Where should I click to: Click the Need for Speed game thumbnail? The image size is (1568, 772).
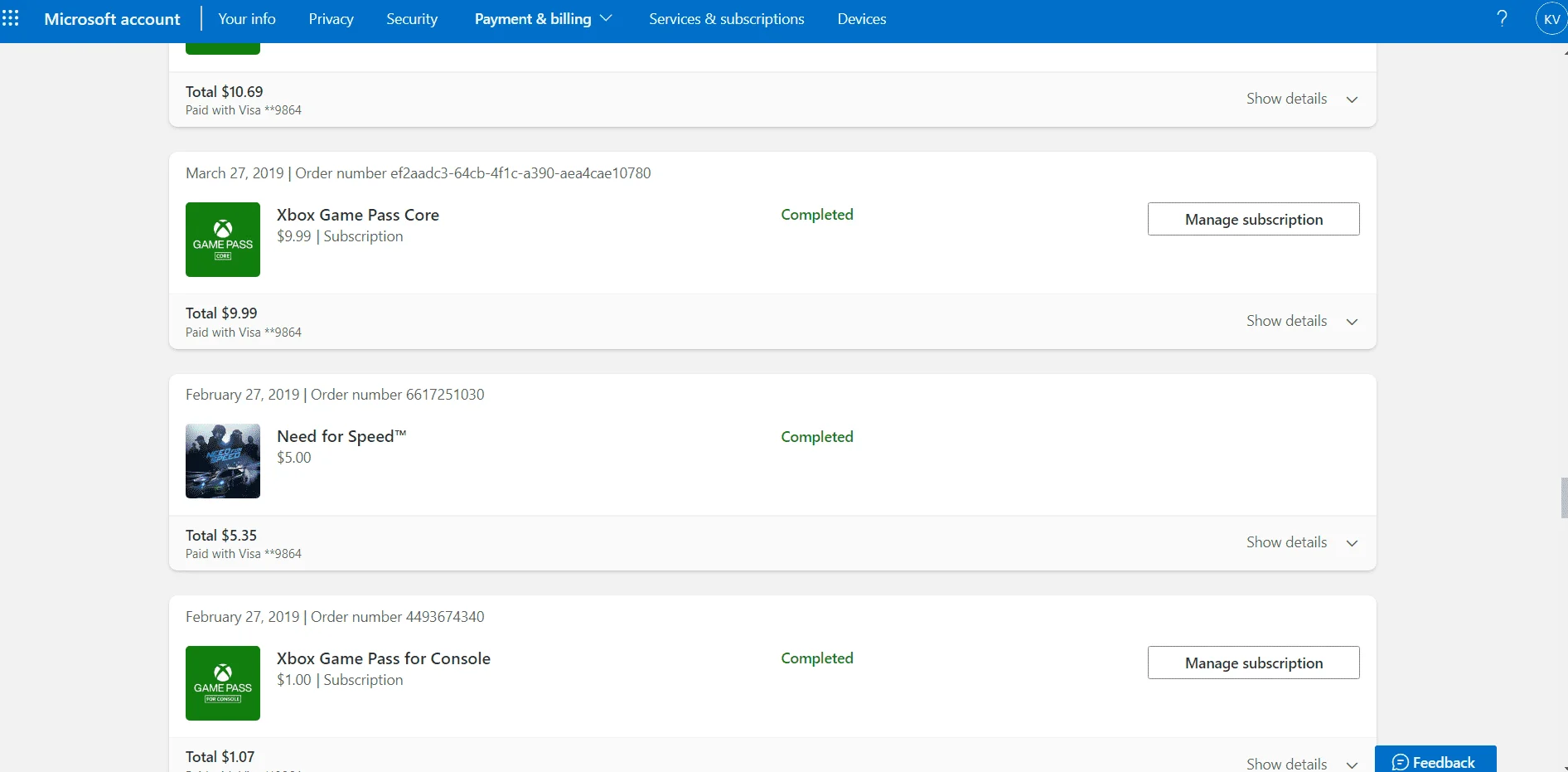point(223,461)
